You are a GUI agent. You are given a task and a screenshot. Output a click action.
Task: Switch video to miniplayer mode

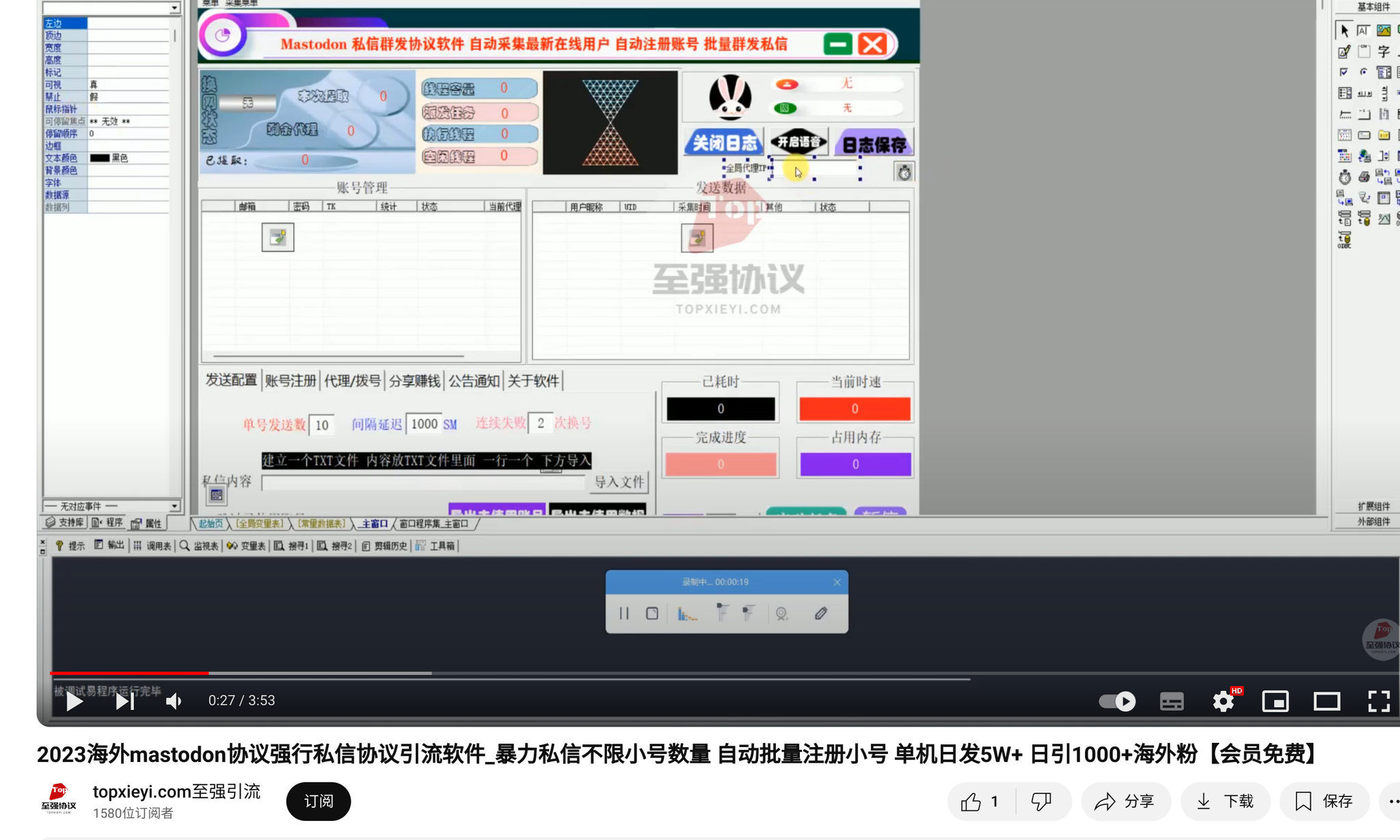pos(1275,701)
